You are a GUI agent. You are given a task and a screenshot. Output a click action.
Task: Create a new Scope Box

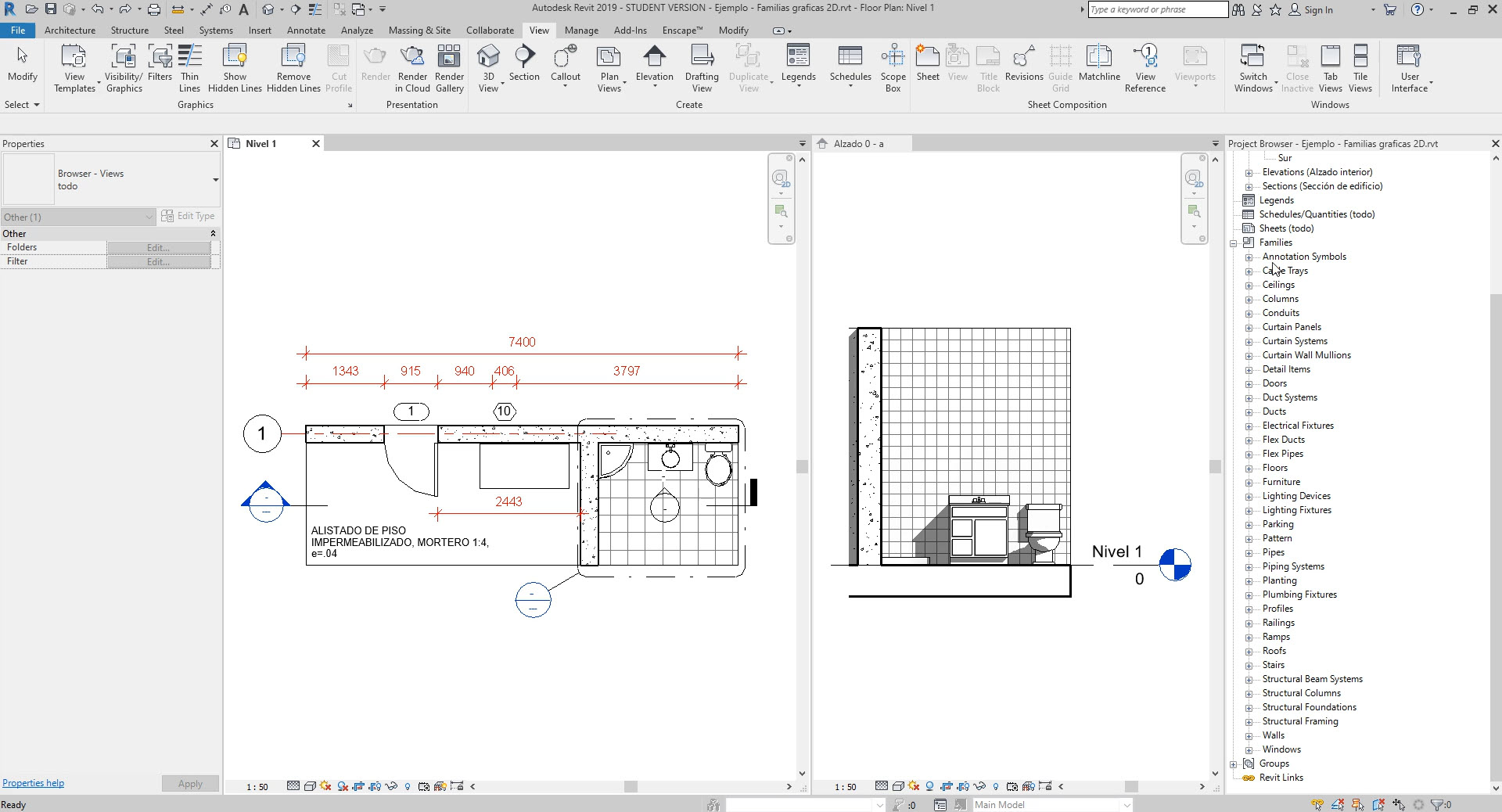tap(893, 69)
